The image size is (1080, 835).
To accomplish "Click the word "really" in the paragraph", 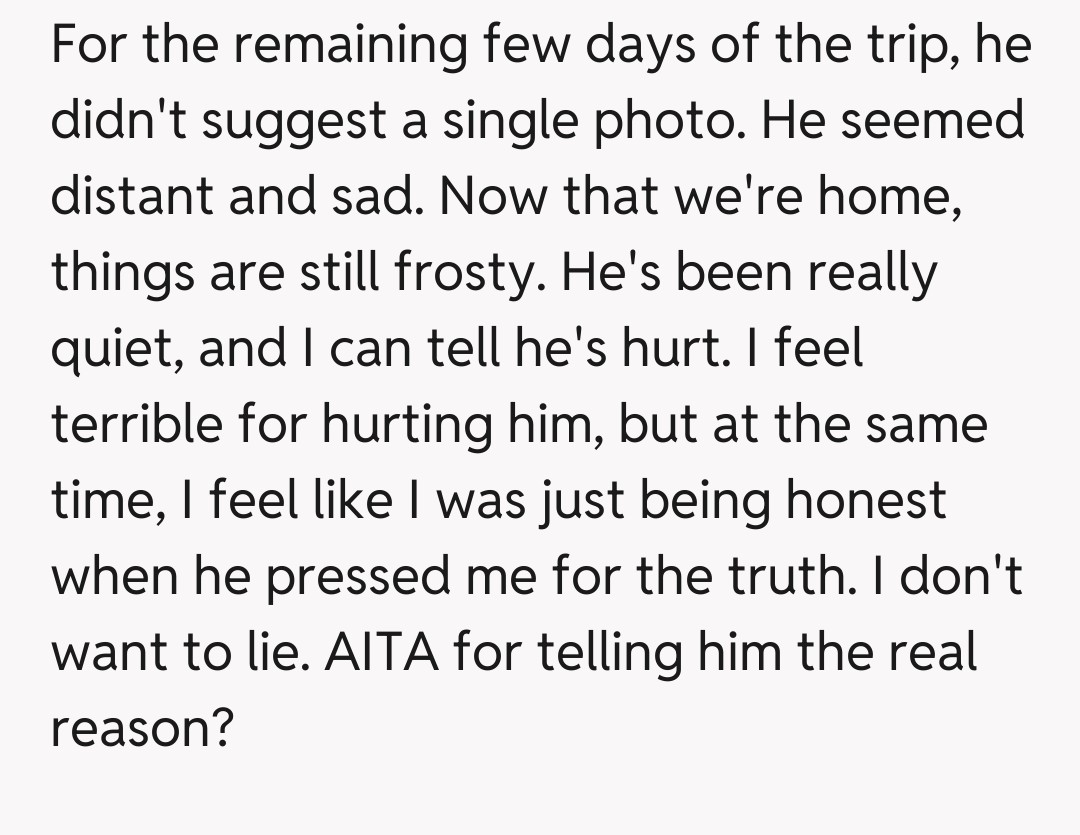I will tap(873, 273).
